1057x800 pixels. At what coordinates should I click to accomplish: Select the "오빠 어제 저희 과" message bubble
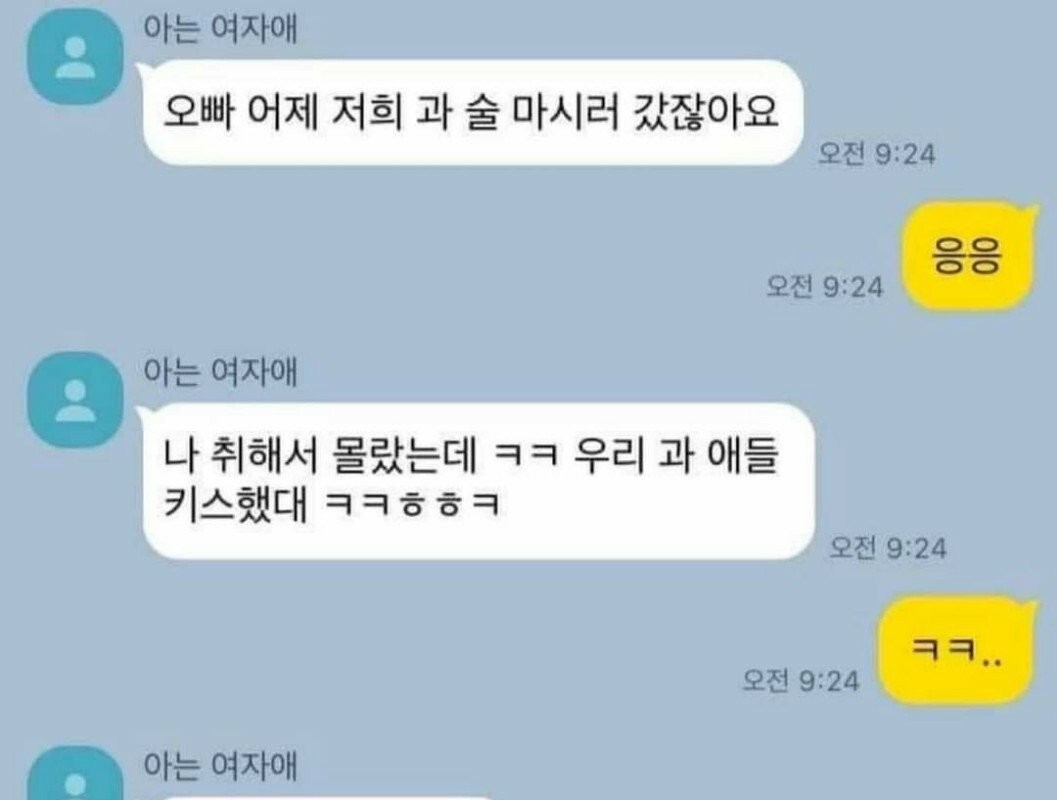472,112
